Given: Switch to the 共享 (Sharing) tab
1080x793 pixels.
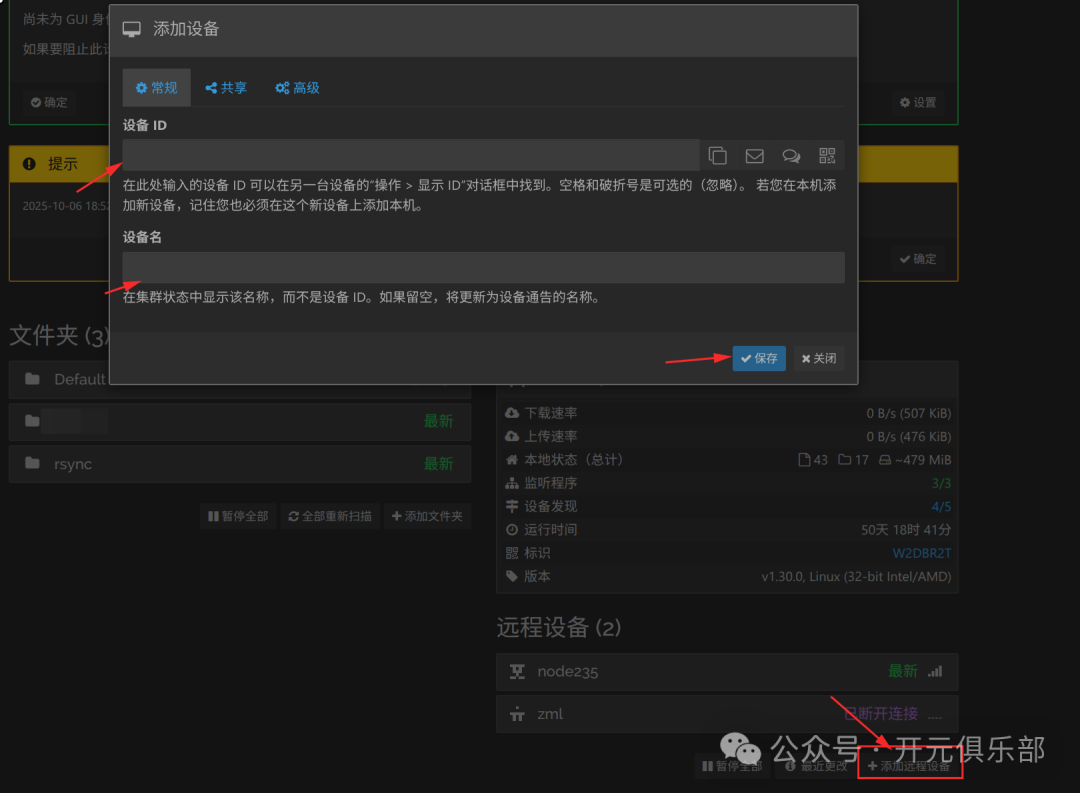Looking at the screenshot, I should pyautogui.click(x=226, y=88).
